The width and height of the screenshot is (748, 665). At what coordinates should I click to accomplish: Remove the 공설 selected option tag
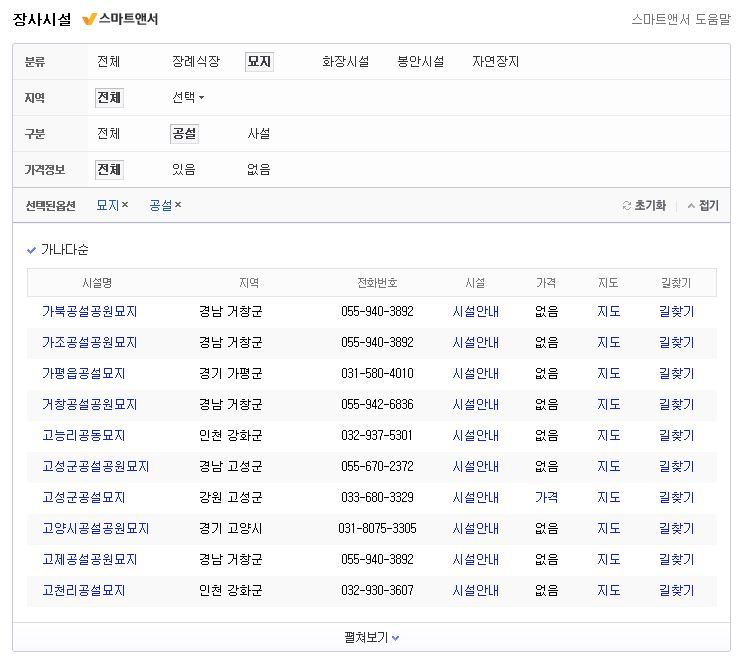(178, 205)
